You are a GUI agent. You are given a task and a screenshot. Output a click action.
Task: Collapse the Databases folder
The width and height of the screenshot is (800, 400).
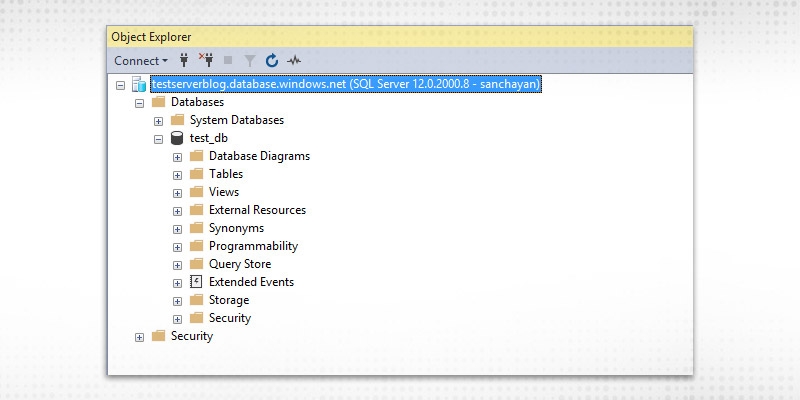click(139, 103)
